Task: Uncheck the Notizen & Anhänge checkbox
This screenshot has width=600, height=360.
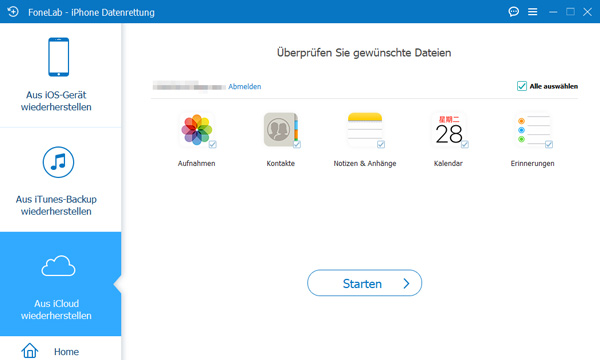Action: (x=381, y=144)
